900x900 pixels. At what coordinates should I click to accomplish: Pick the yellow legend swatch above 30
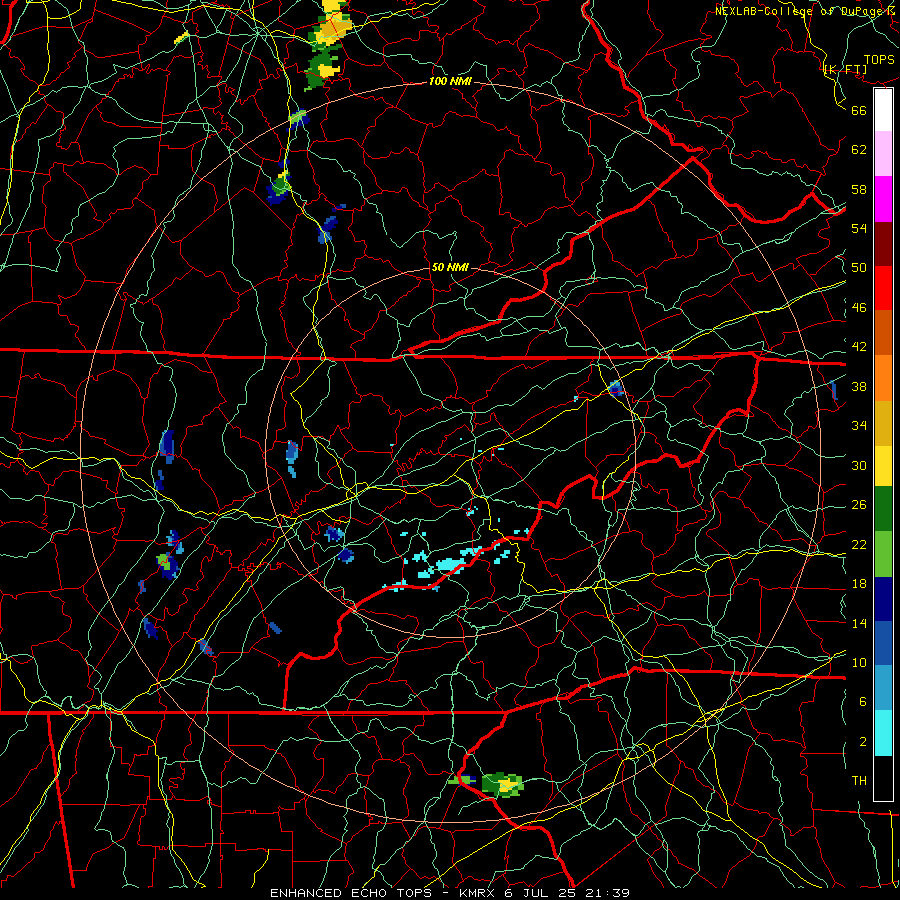883,465
